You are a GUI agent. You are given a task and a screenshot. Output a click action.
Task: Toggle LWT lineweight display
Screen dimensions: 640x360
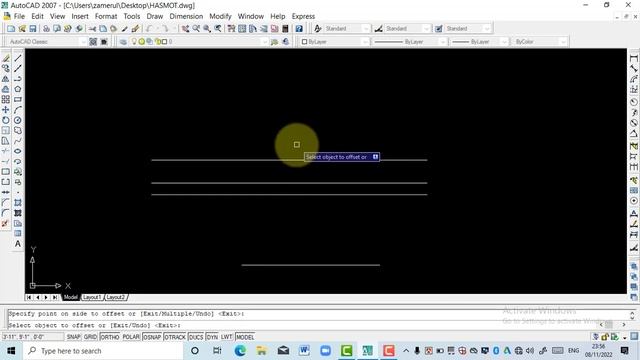(x=227, y=337)
